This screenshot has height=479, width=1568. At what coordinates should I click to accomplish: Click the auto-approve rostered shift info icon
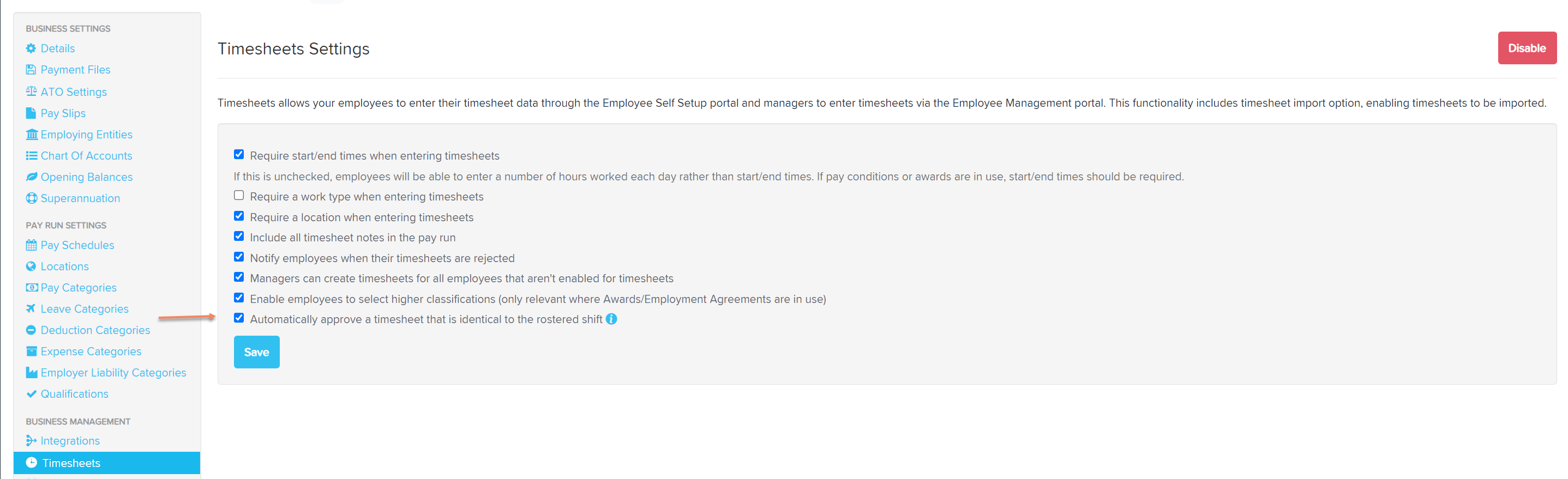[612, 319]
